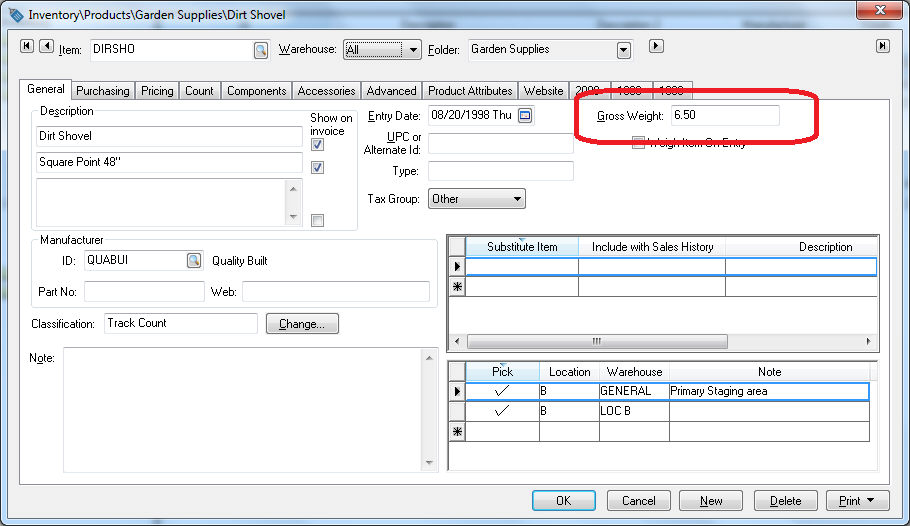Click the UPC or Alternate Id field
Image resolution: width=910 pixels, height=526 pixels.
pos(500,143)
